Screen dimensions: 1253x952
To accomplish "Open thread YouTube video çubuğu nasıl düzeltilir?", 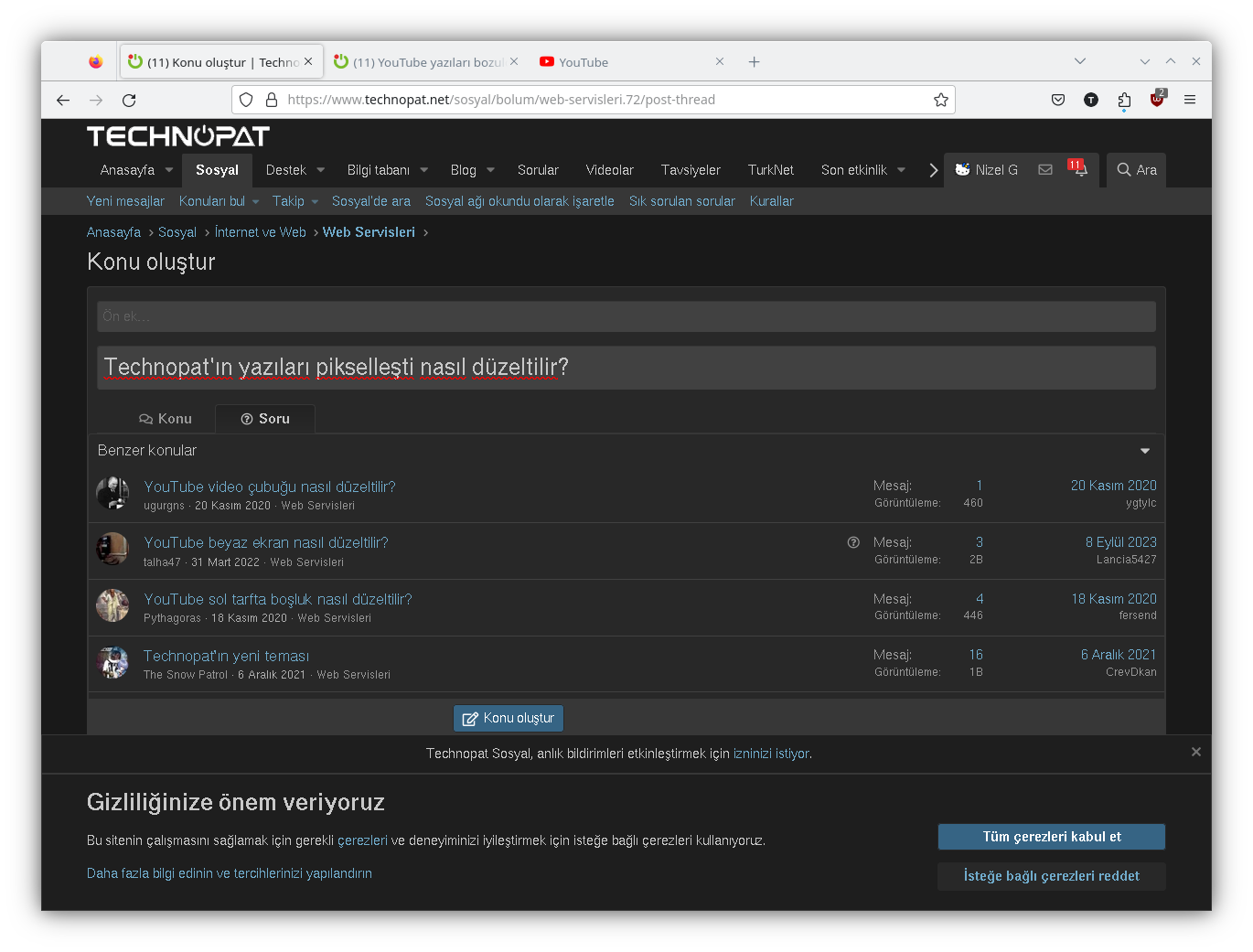I will coord(270,487).
